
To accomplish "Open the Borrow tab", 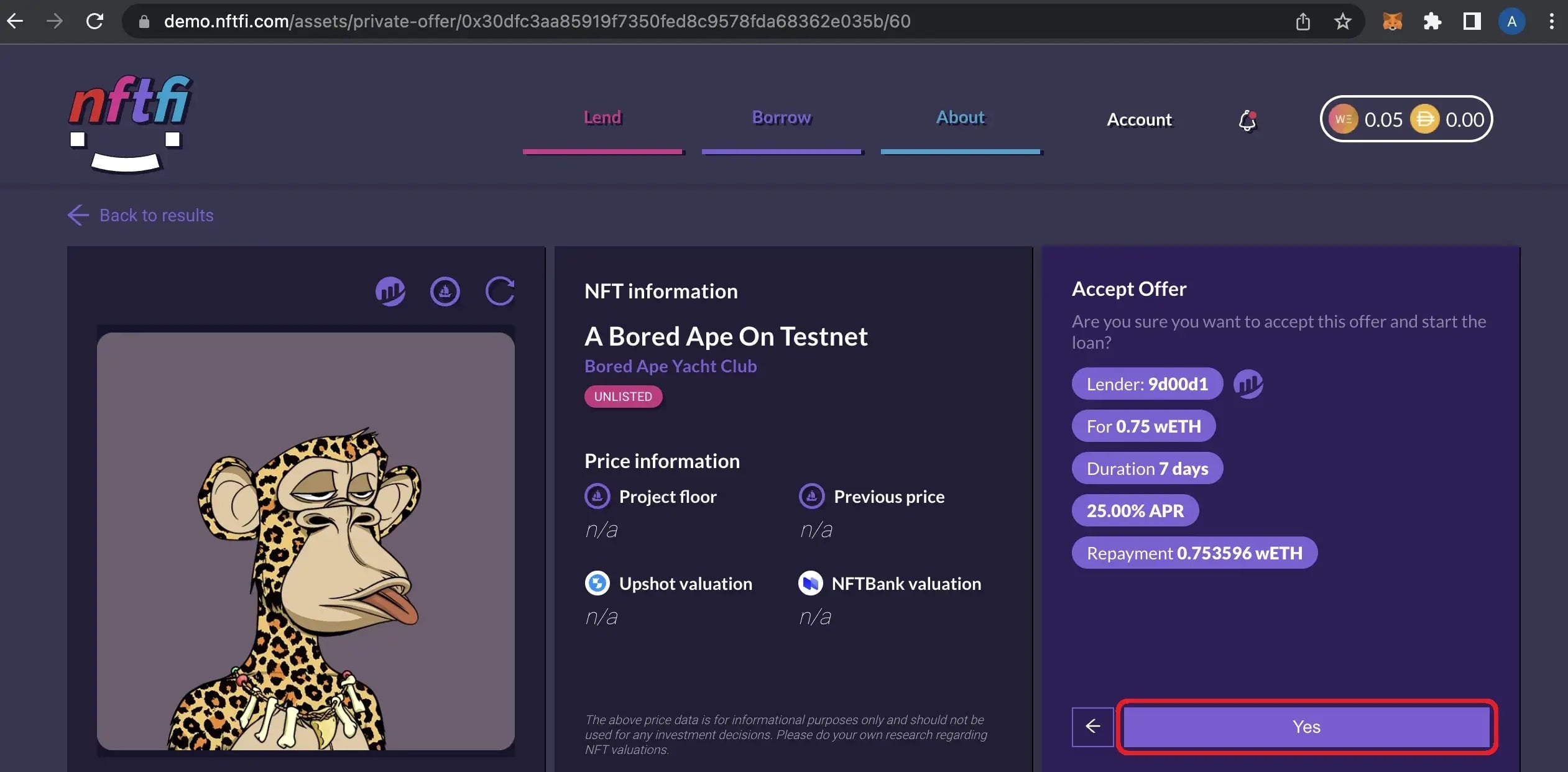I will 782,118.
